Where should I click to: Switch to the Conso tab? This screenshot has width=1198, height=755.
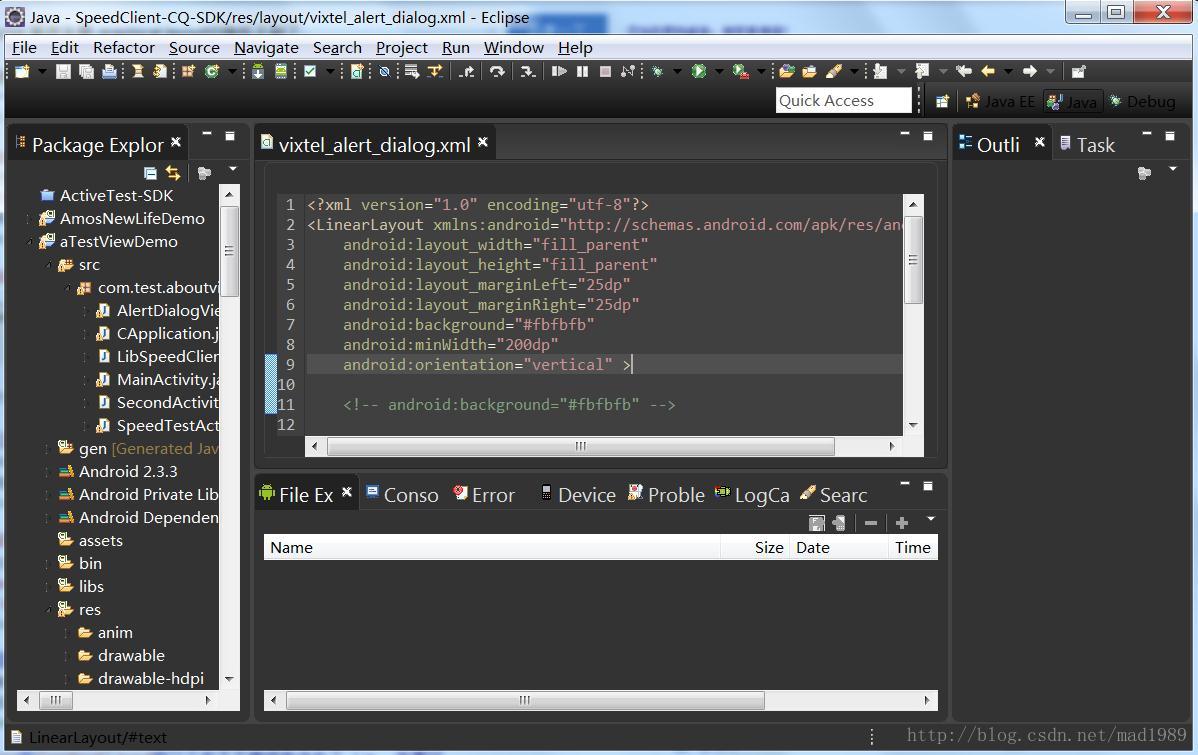pyautogui.click(x=402, y=494)
